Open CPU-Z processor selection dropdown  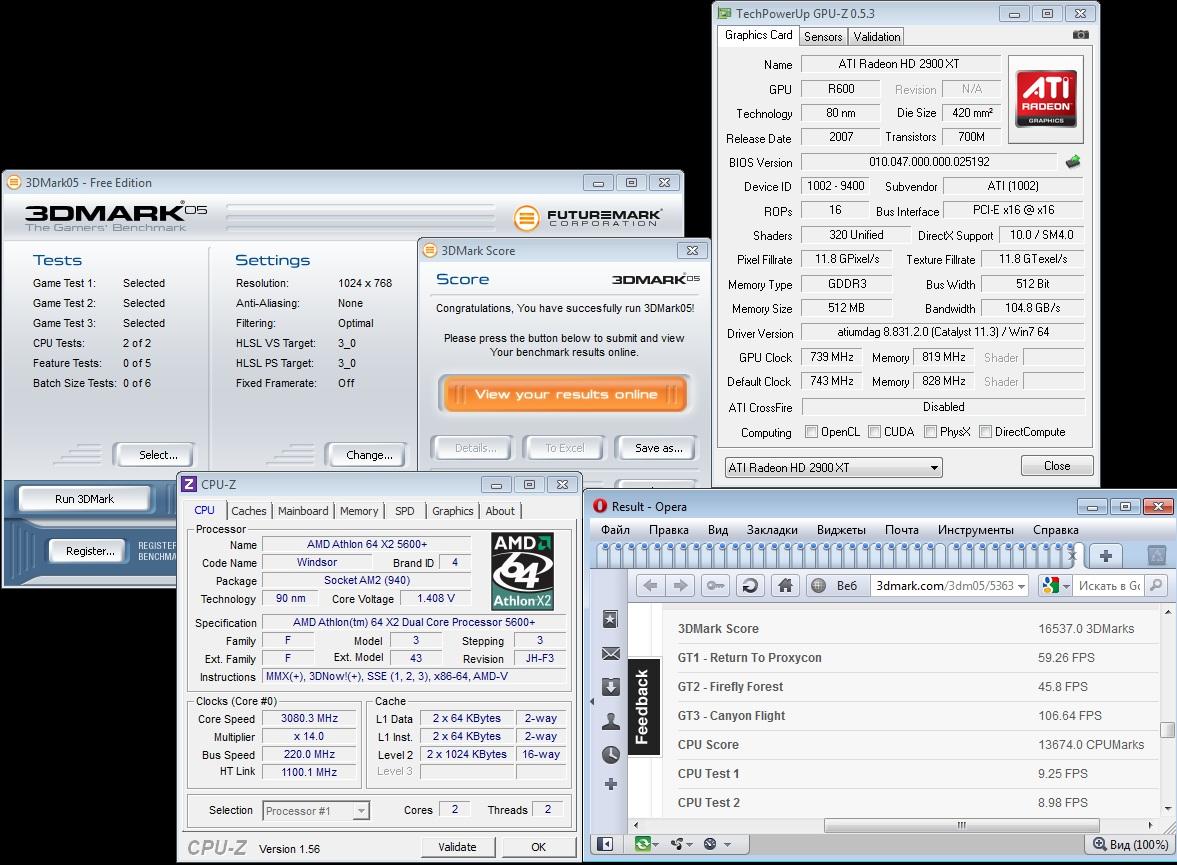pos(316,811)
